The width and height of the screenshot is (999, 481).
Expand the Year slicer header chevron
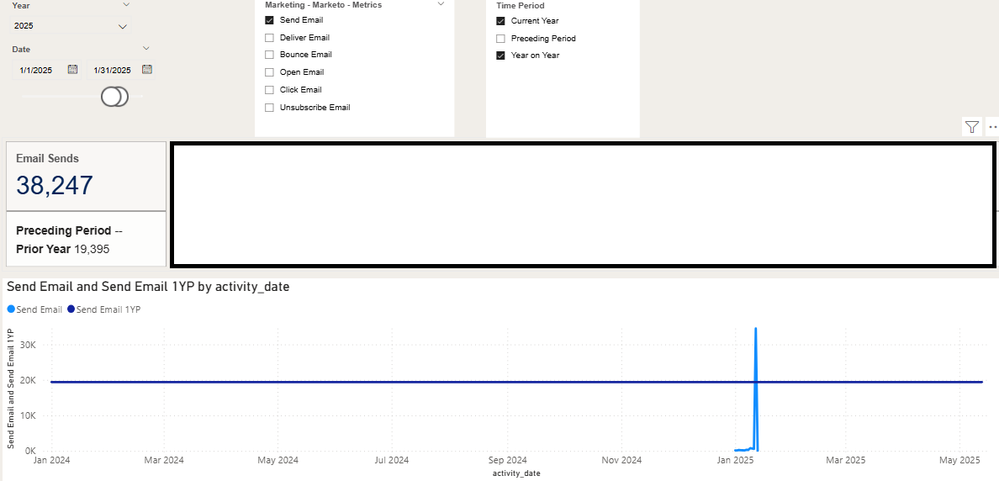point(126,4)
